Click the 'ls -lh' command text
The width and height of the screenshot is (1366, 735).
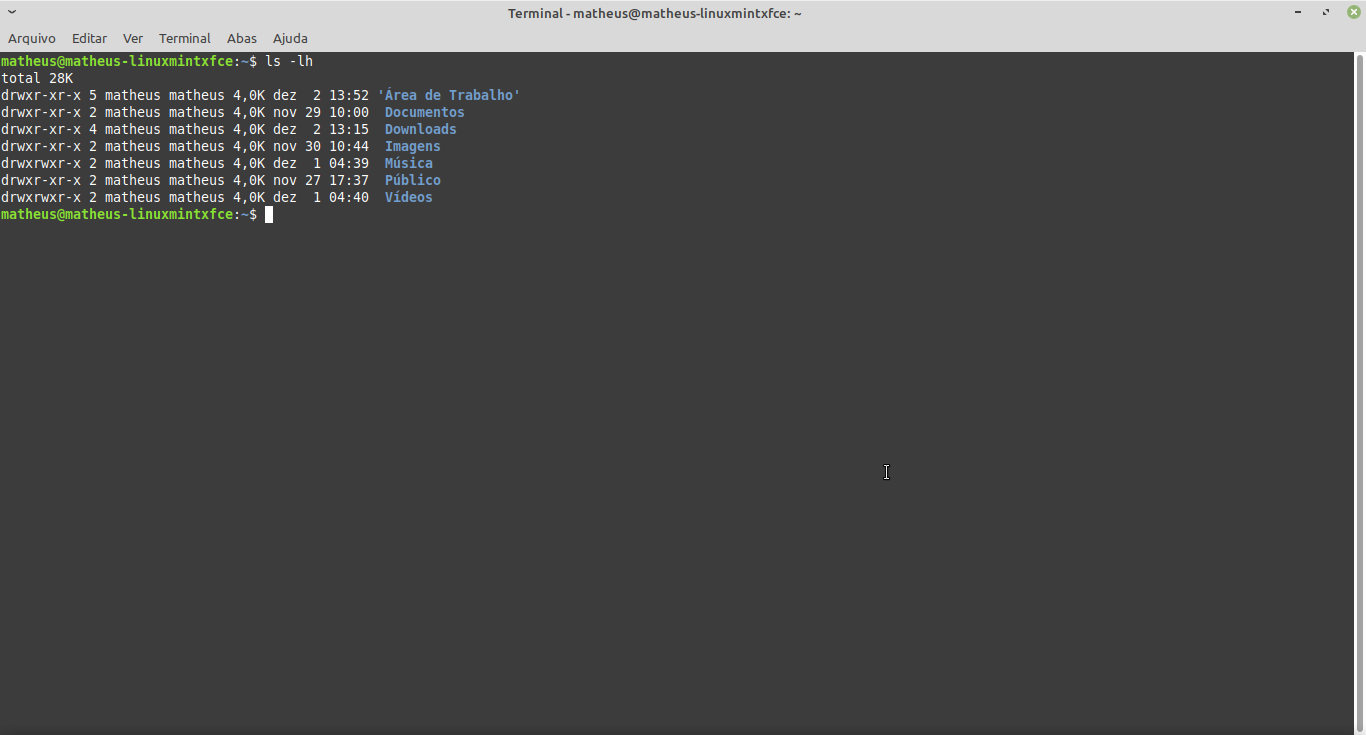(x=289, y=61)
